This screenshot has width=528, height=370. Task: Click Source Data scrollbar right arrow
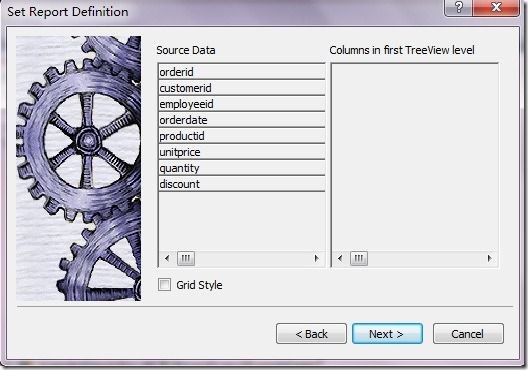(316, 259)
